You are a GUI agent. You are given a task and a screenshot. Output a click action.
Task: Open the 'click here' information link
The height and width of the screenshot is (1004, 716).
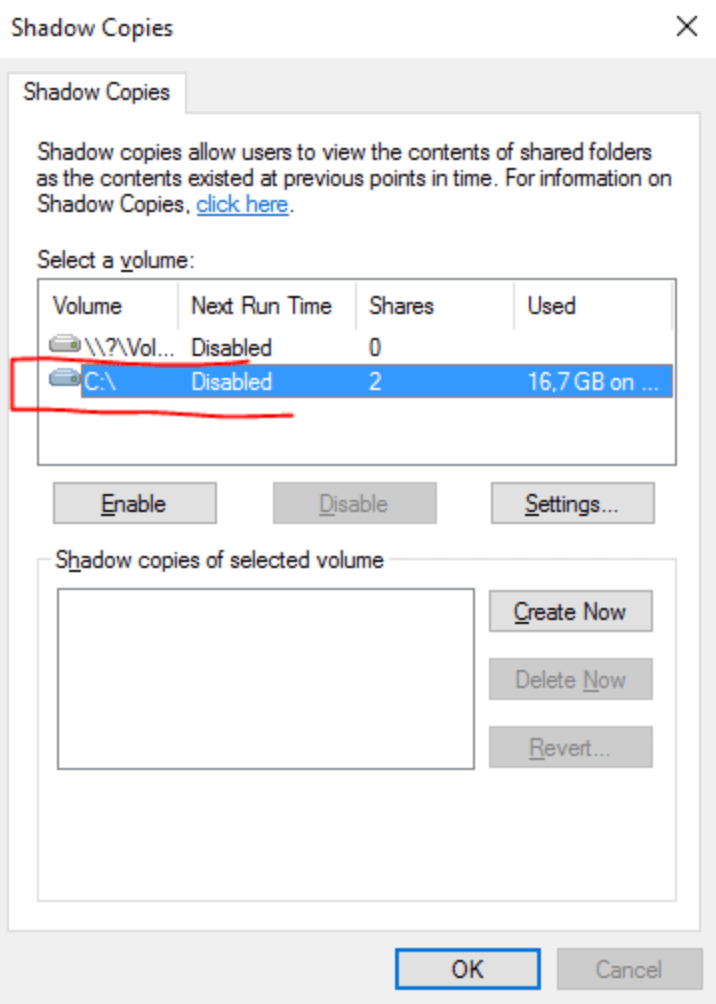[242, 205]
